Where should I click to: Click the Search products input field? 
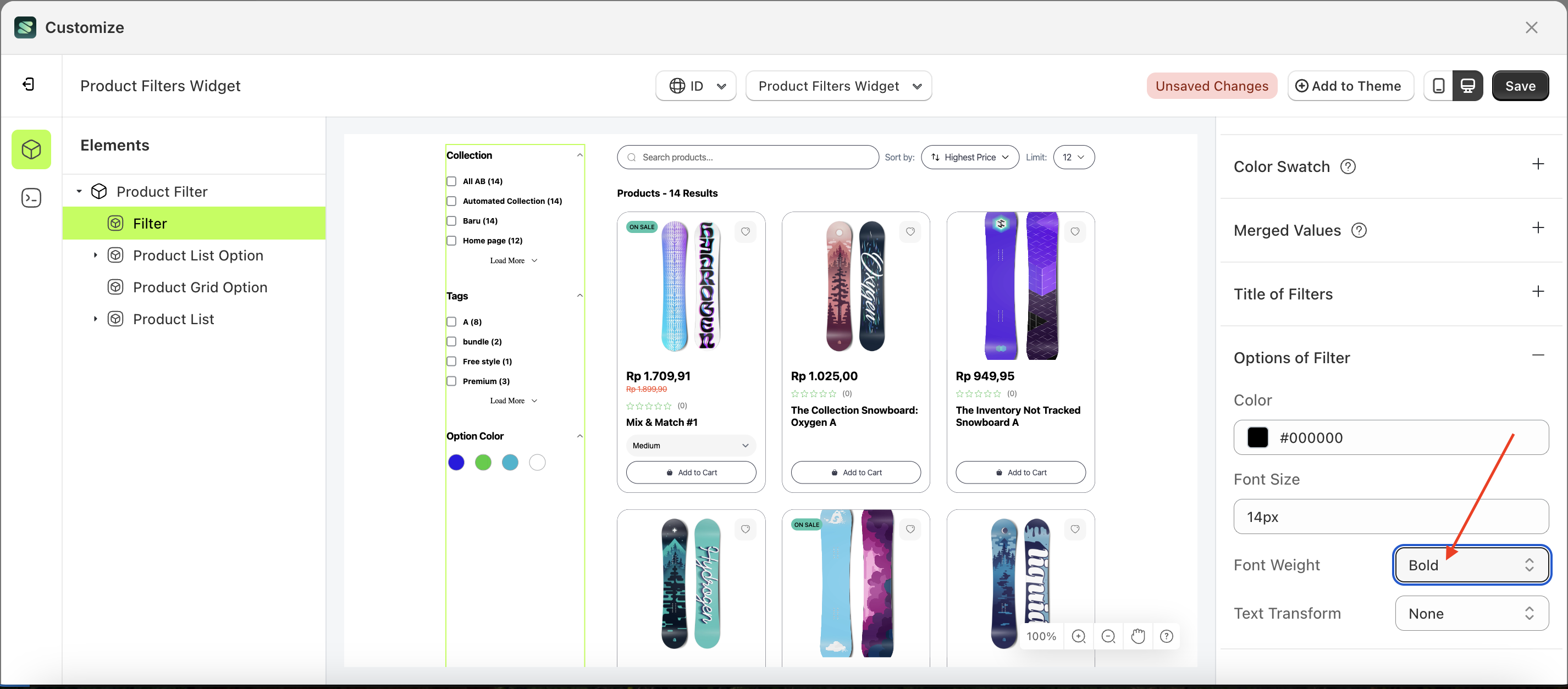point(747,157)
